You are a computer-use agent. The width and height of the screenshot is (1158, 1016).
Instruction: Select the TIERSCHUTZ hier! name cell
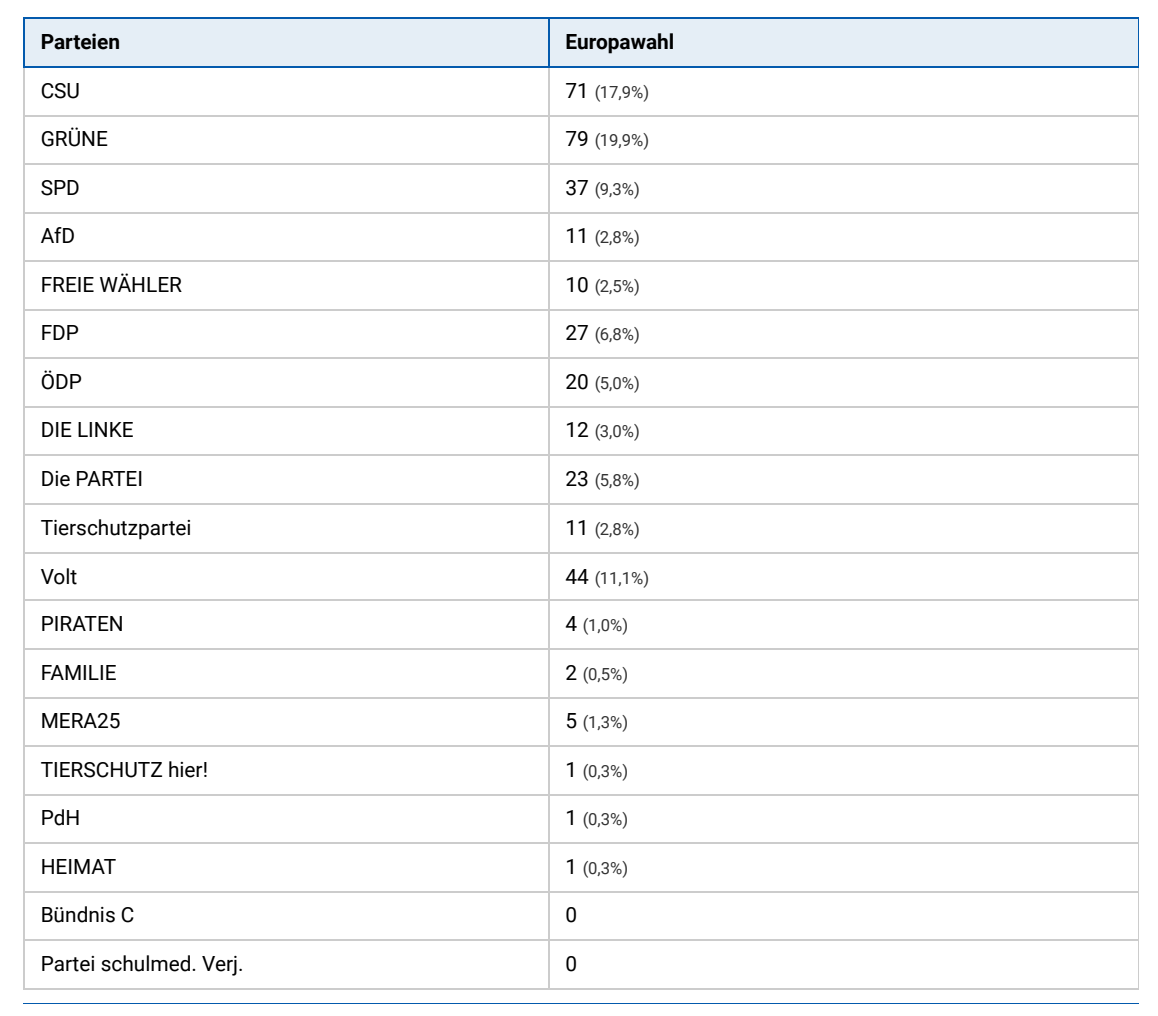pyautogui.click(x=287, y=770)
